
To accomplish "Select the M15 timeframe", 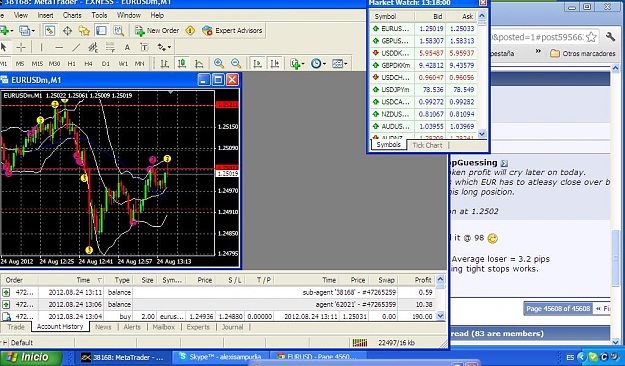I will coord(37,64).
